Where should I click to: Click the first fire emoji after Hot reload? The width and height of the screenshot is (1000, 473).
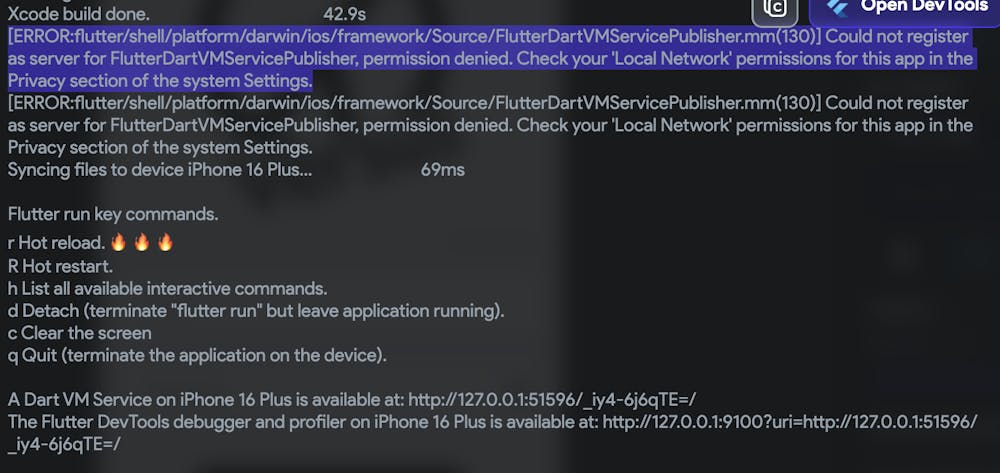point(118,242)
